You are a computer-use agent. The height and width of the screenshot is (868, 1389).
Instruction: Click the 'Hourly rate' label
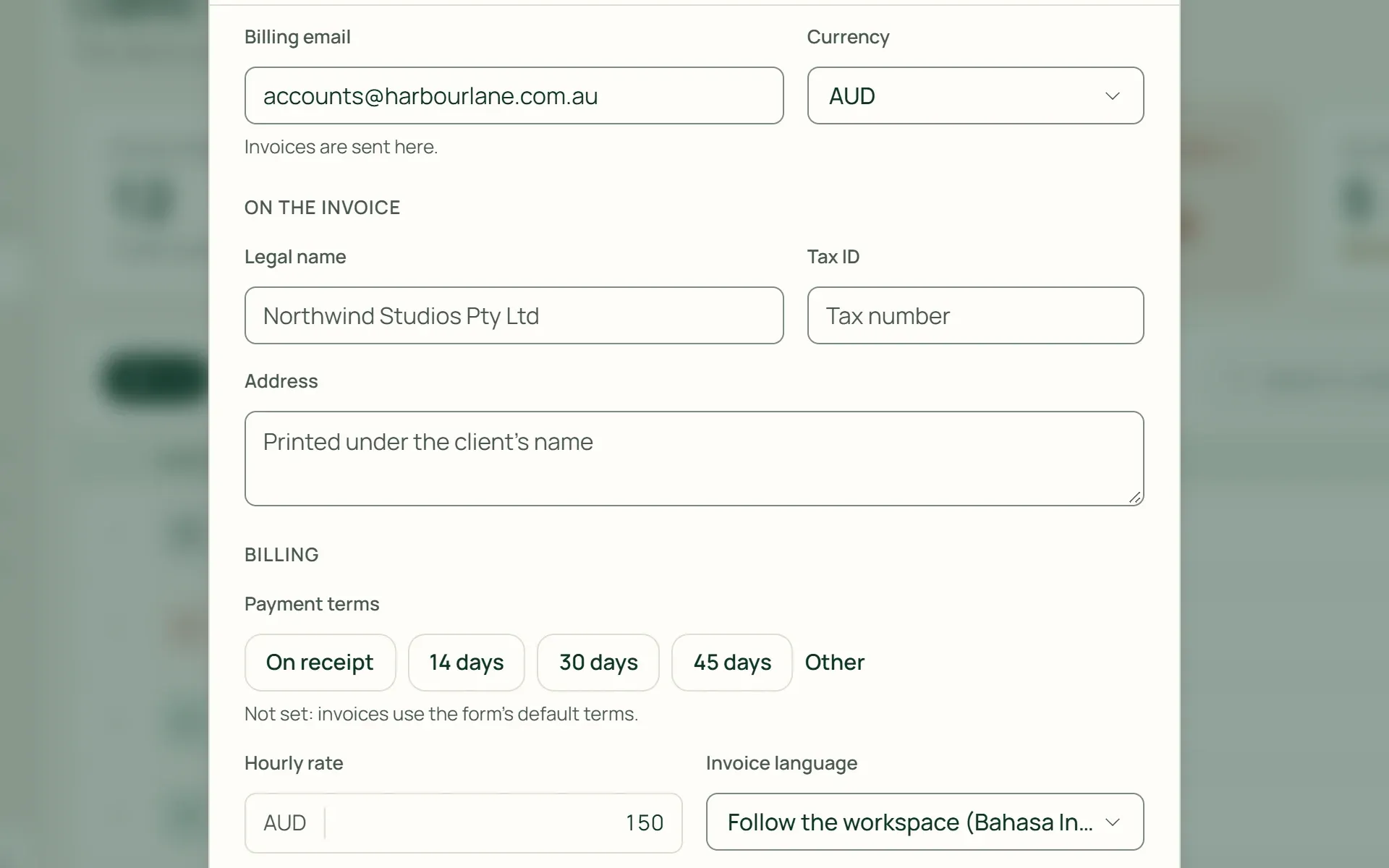[294, 763]
